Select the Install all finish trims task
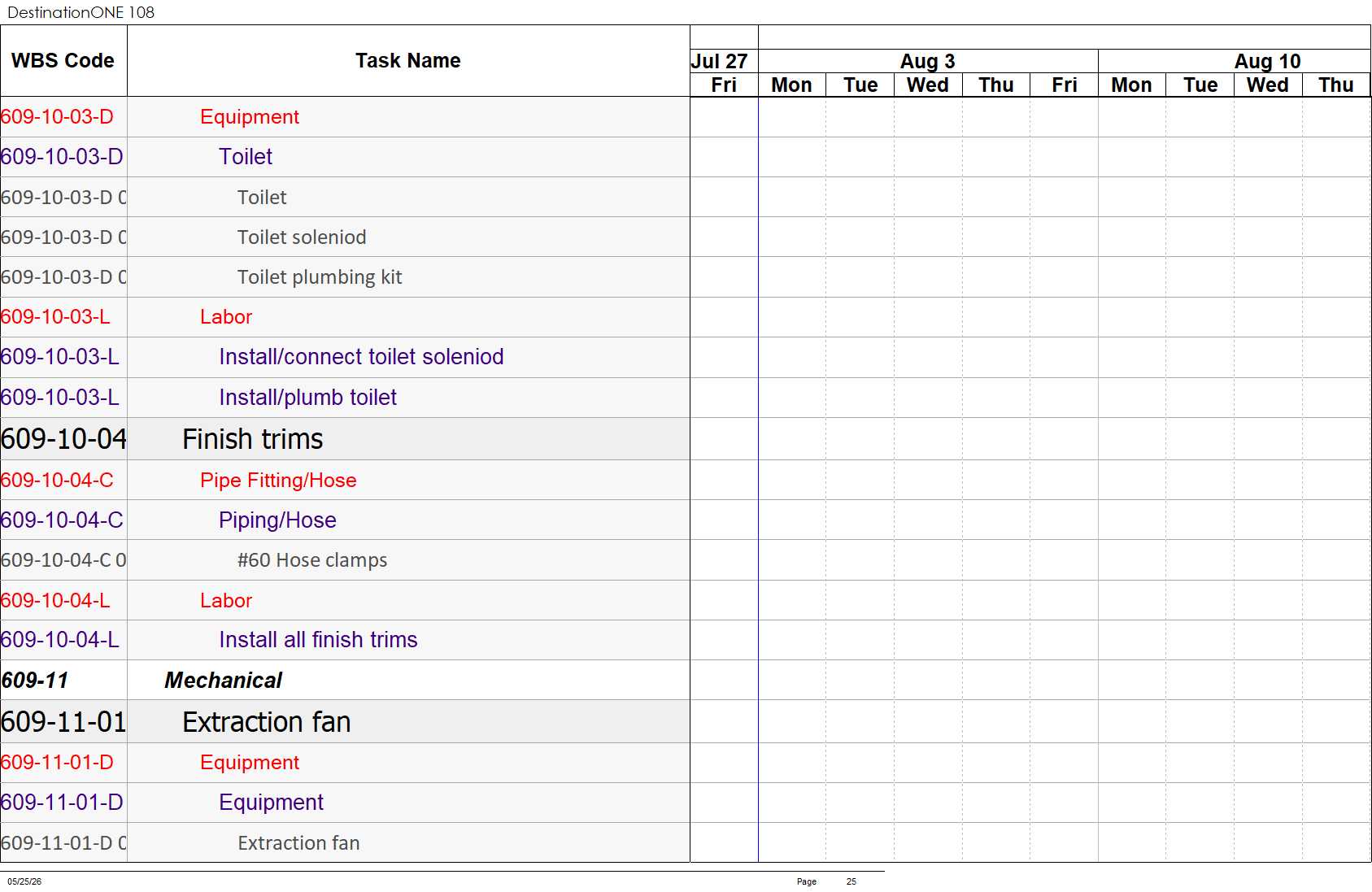1372x892 pixels. 345,640
